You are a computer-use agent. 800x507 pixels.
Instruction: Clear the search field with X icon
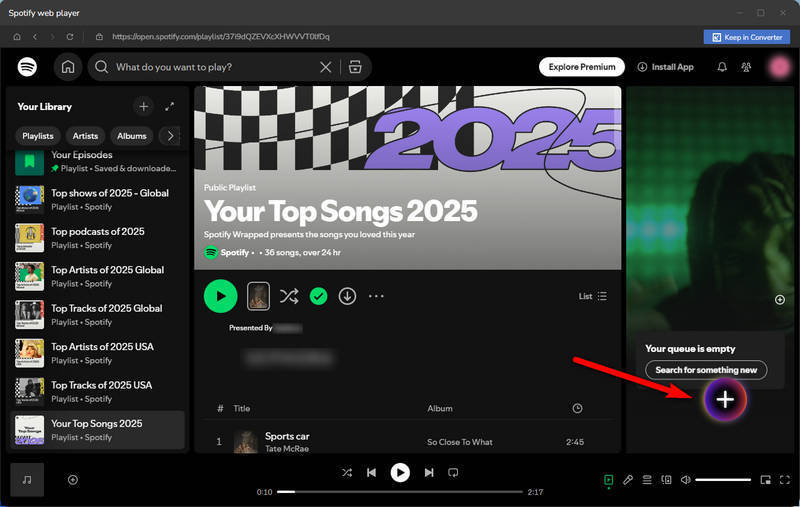pyautogui.click(x=326, y=67)
